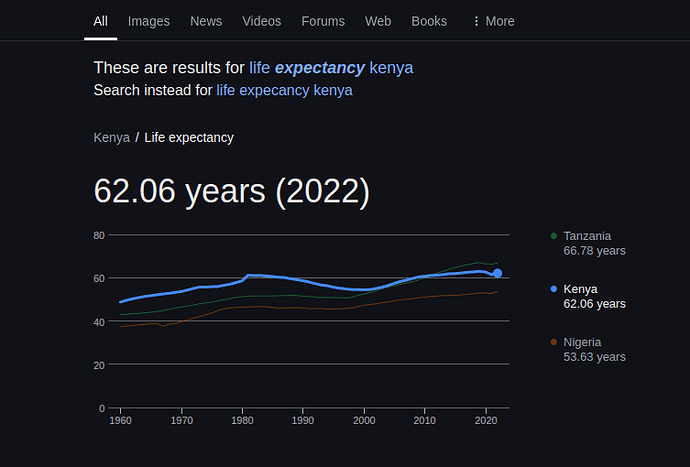The height and width of the screenshot is (467, 690).
Task: Open the Books tab
Action: 429,21
